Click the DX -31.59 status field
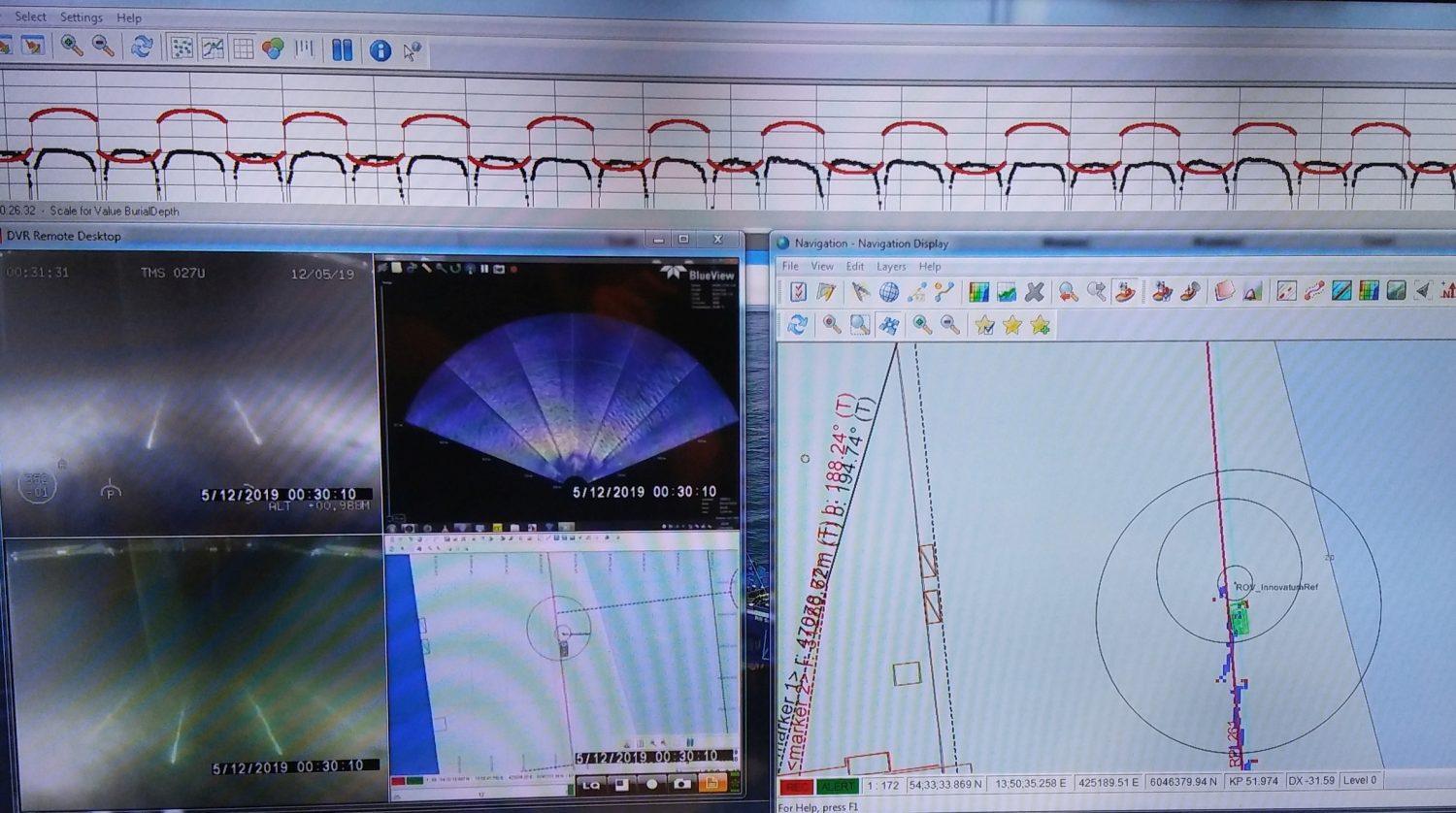Screen dimensions: 1456x813 click(1311, 781)
